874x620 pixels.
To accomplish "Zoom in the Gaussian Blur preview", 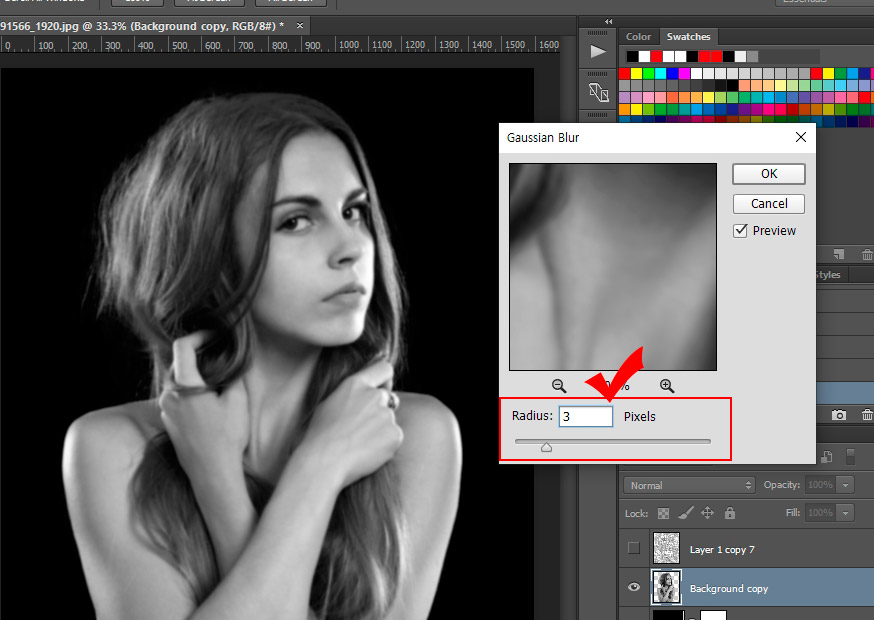I will coord(667,386).
